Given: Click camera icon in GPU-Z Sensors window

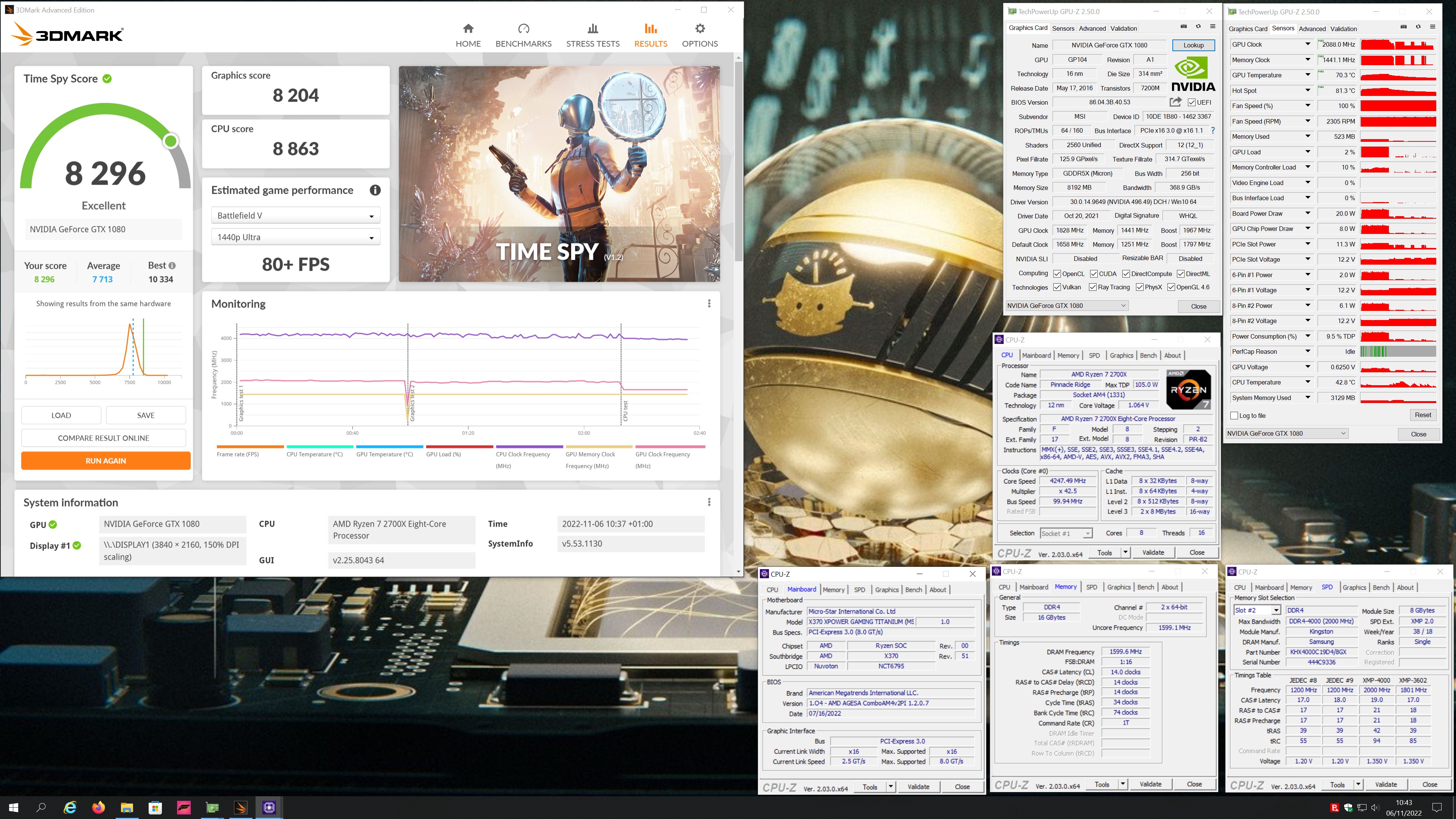Looking at the screenshot, I should coord(1403,27).
